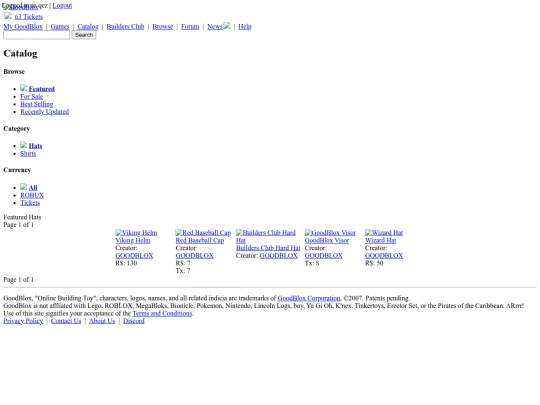Filter currency by ROBUX
540x405 pixels.
coord(32,195)
